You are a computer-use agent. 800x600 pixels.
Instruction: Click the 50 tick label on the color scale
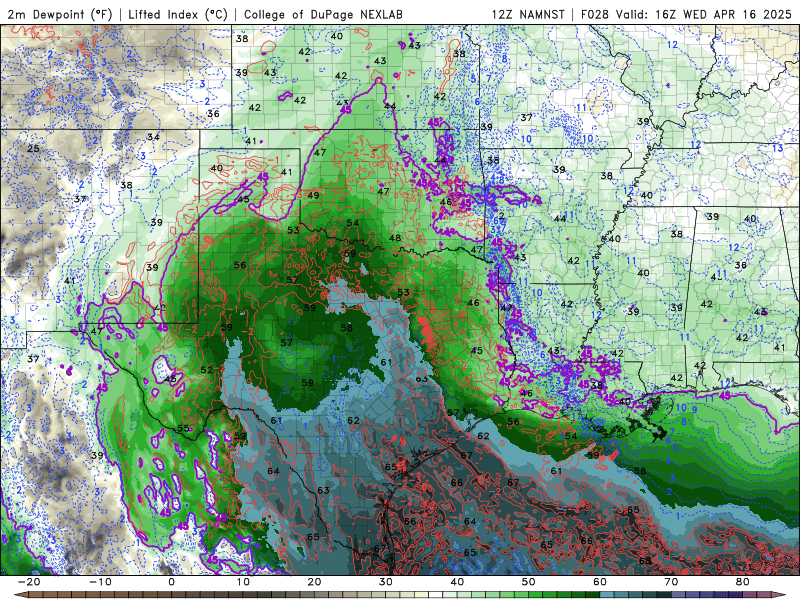pos(529,582)
